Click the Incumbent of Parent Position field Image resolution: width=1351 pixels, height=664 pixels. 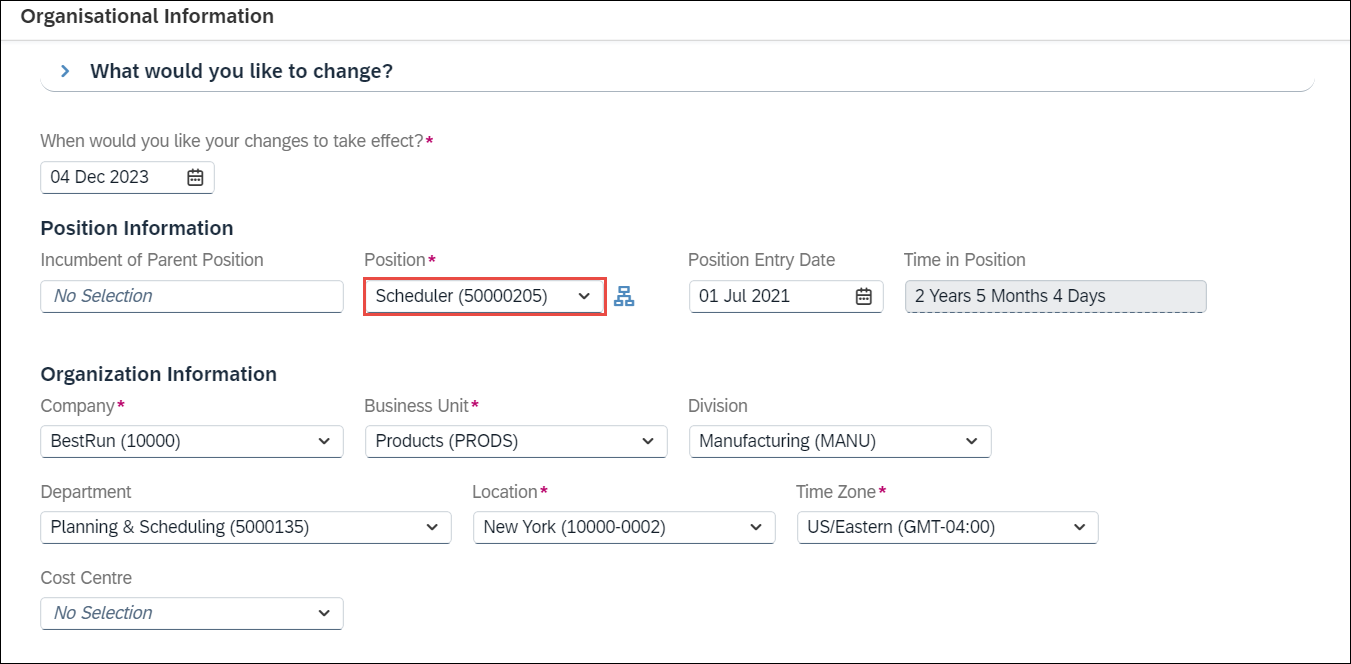(191, 296)
